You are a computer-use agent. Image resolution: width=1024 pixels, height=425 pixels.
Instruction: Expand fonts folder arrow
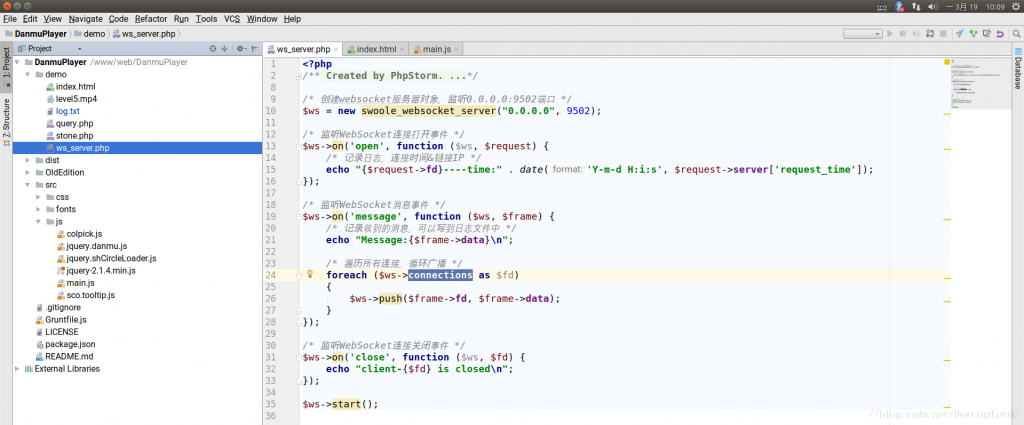point(39,210)
